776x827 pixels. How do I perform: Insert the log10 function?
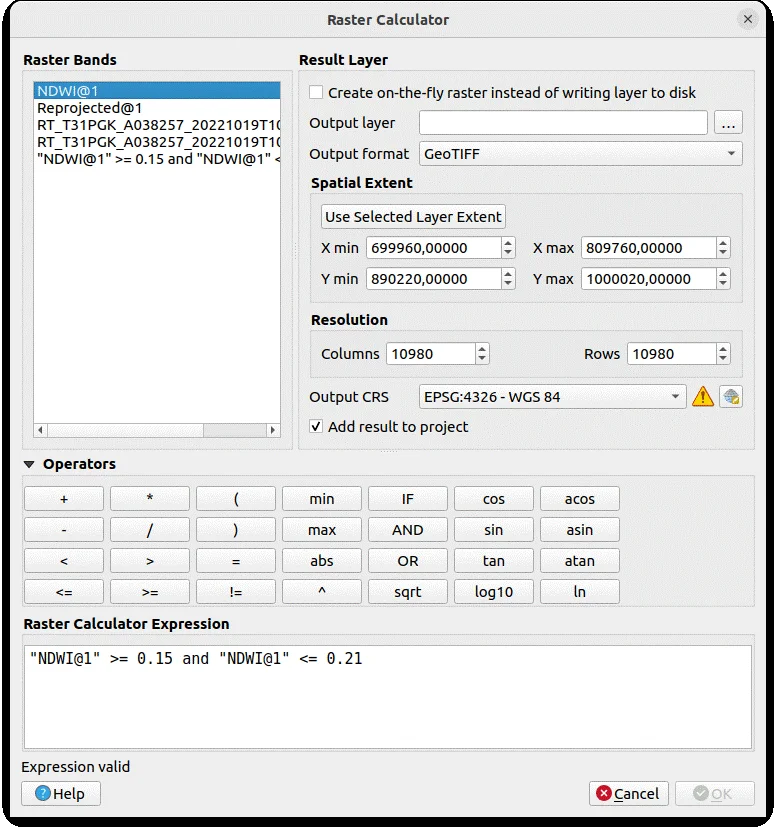click(493, 592)
